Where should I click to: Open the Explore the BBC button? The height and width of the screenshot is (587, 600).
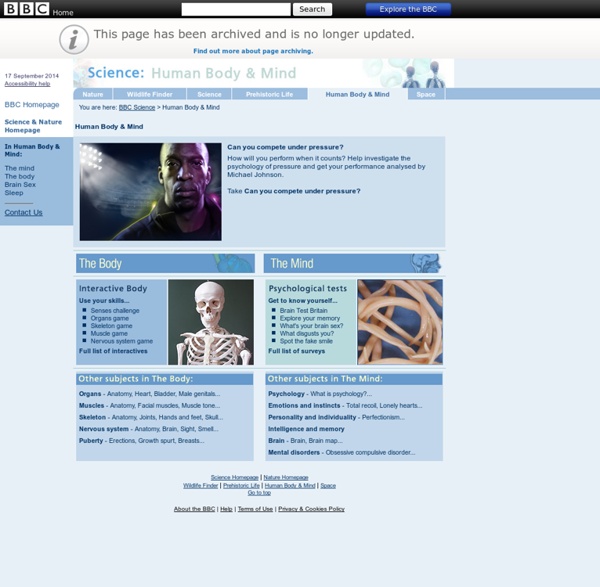[408, 9]
